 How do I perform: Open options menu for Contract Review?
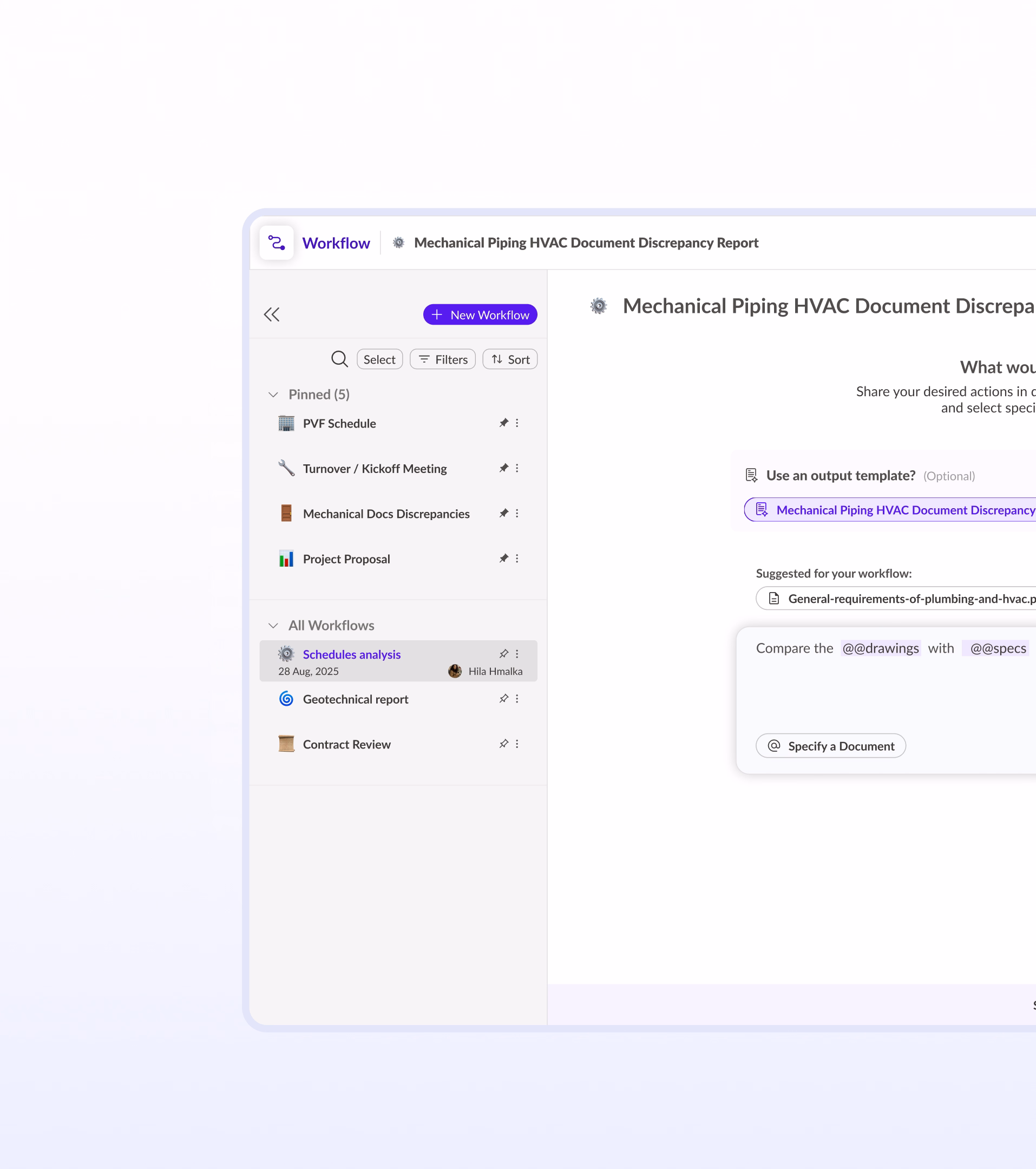516,744
